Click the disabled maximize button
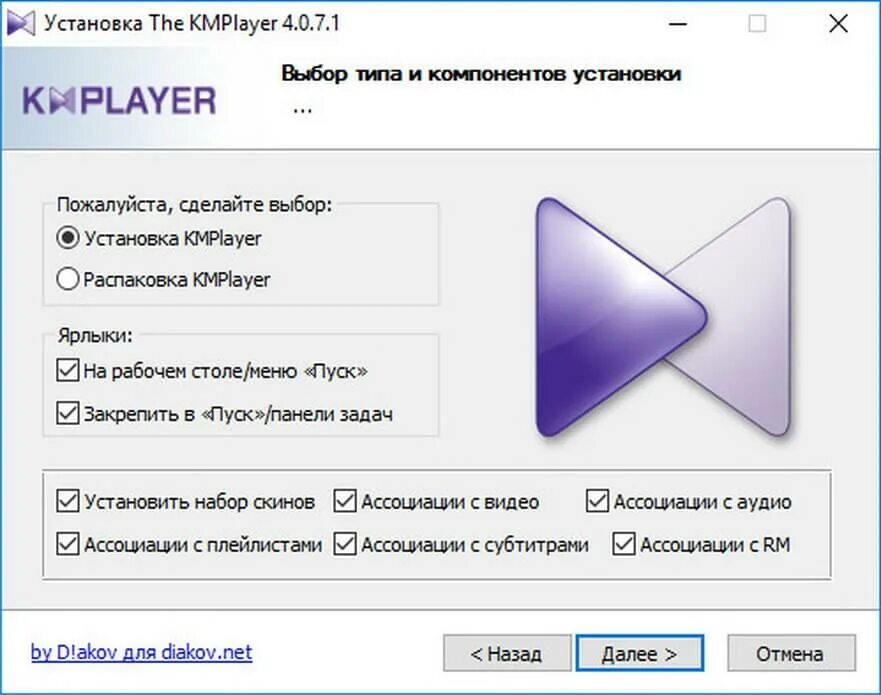 [x=757, y=24]
